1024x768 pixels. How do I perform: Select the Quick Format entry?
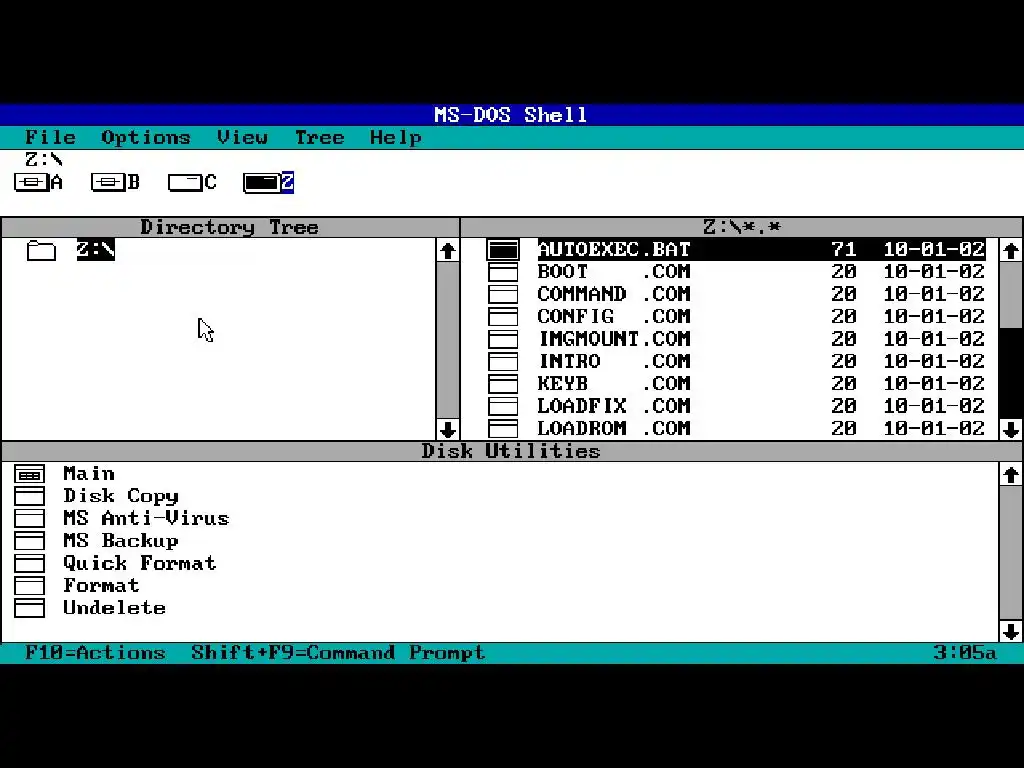(140, 563)
